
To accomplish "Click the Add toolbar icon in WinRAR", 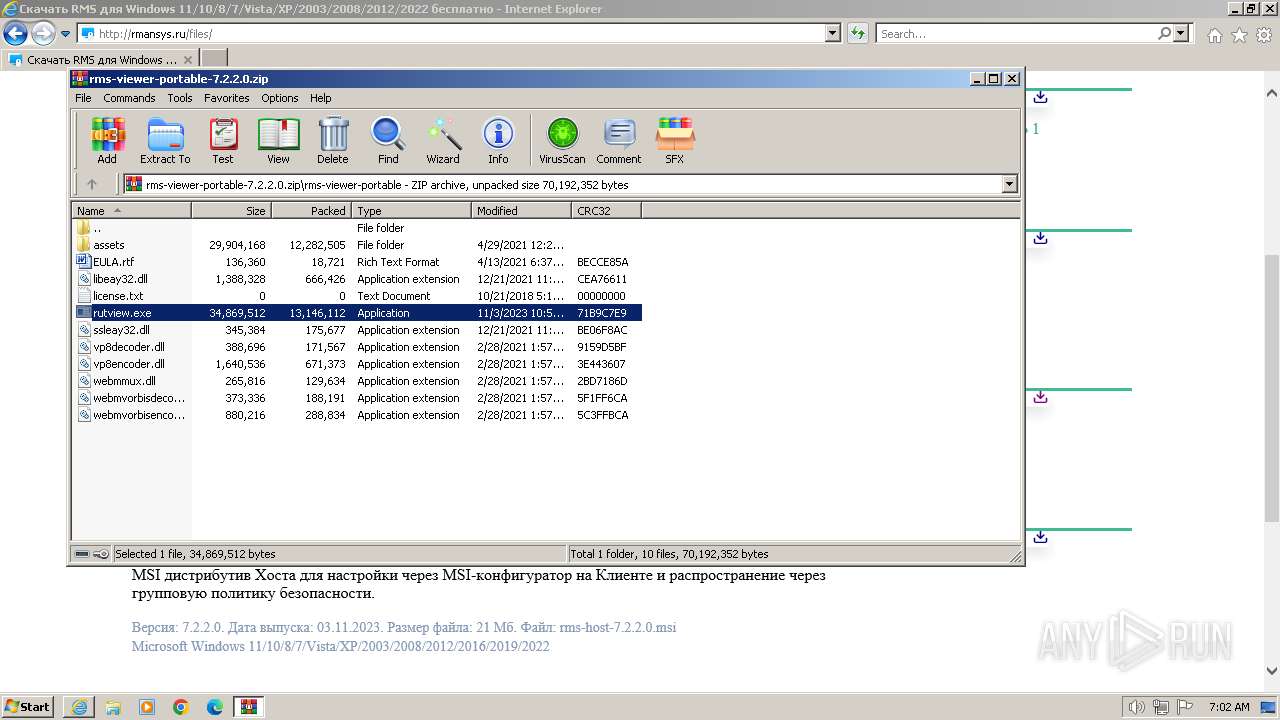I will (x=107, y=140).
